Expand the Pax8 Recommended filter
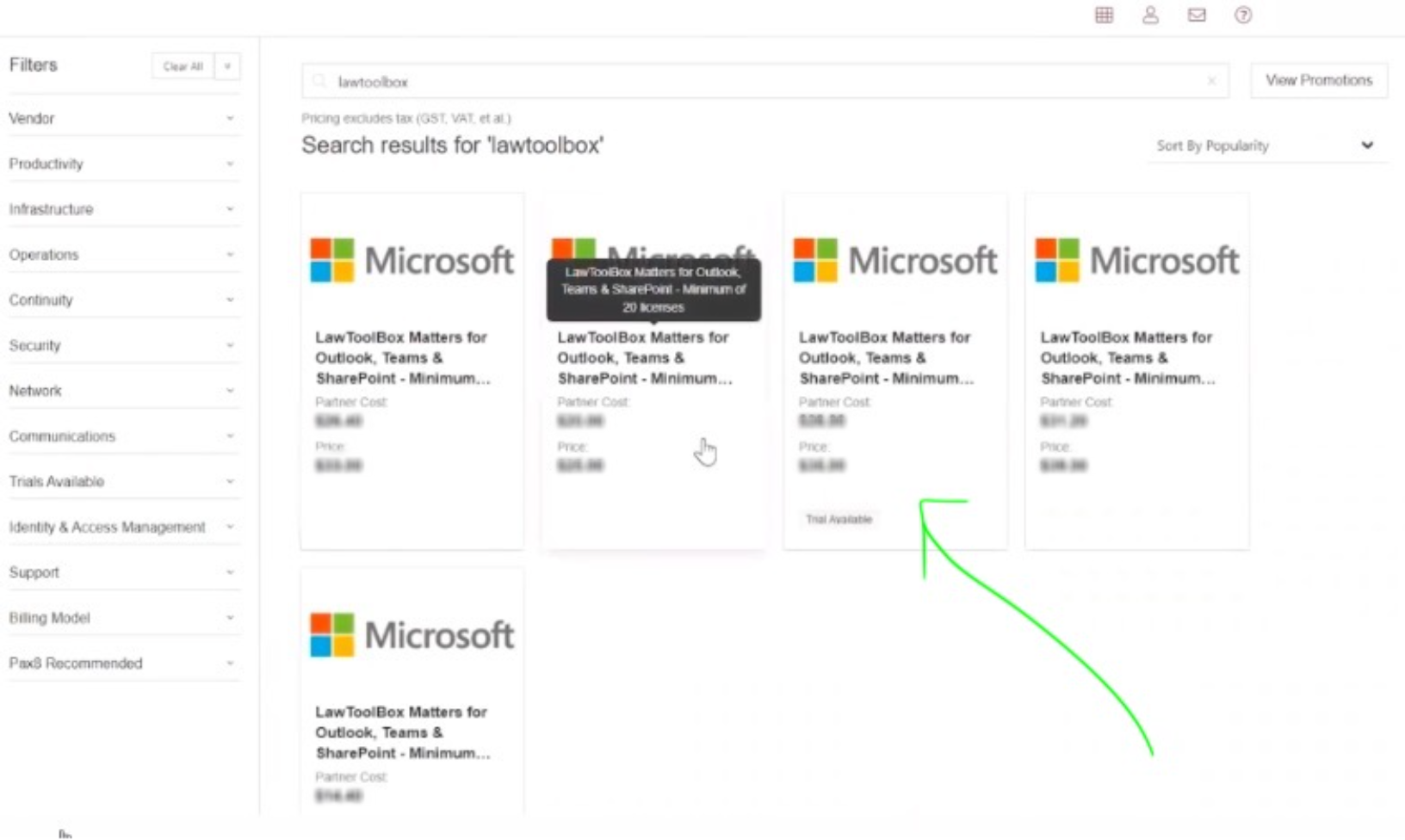 tap(124, 664)
